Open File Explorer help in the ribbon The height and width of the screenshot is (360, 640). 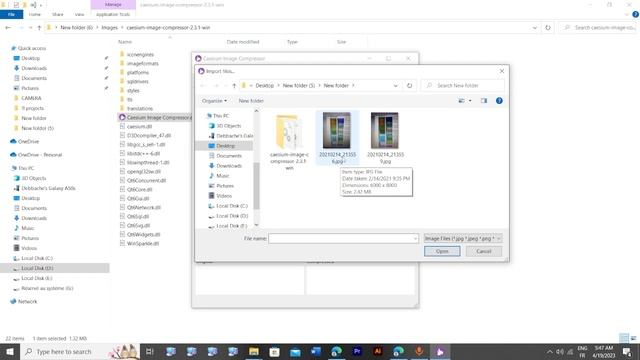pyautogui.click(x=636, y=14)
